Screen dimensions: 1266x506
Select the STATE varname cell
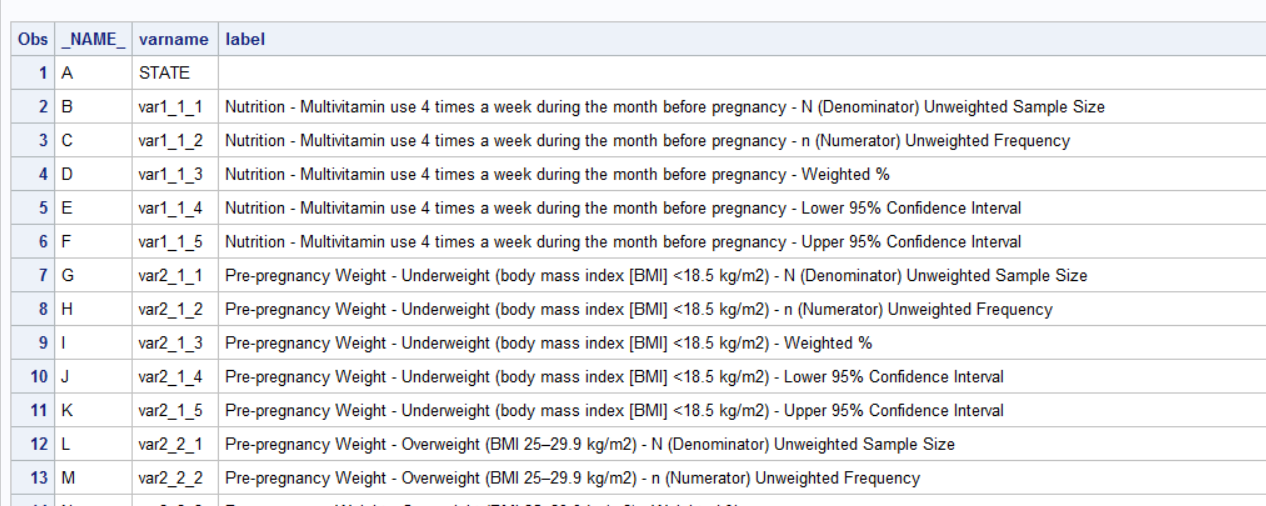click(164, 73)
